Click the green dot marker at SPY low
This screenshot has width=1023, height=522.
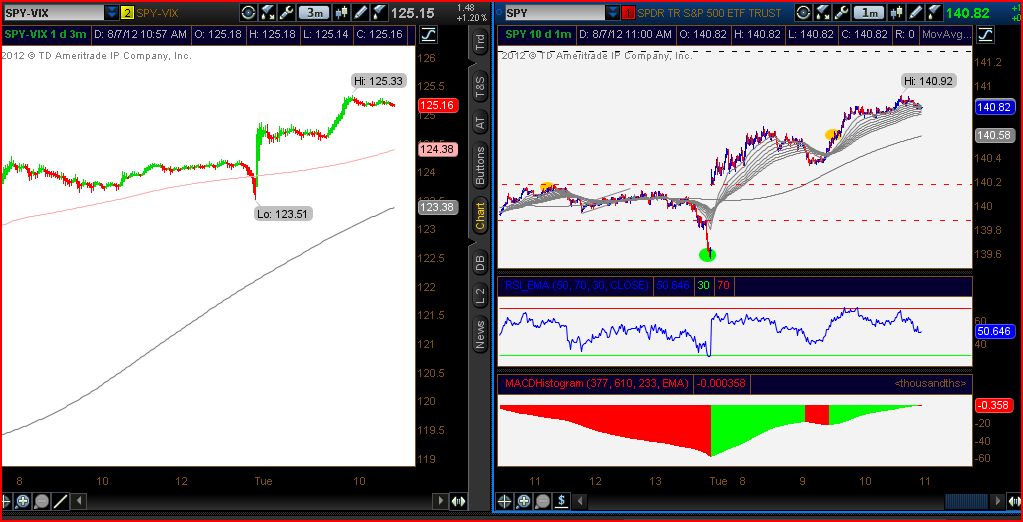tap(707, 254)
